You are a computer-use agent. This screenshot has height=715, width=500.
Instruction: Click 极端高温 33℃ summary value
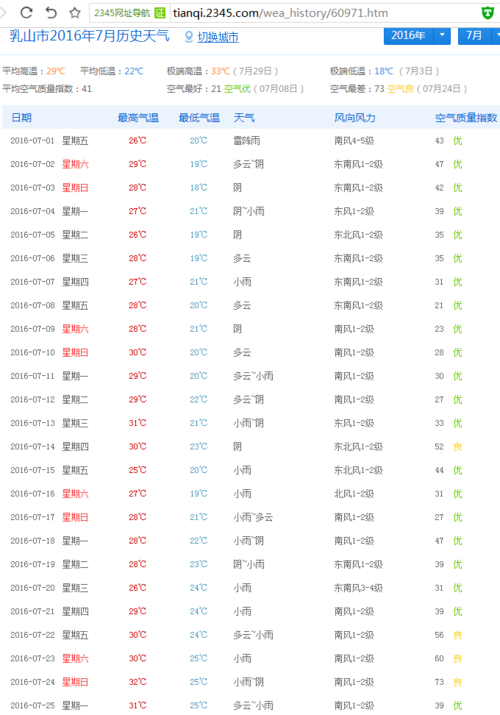[x=222, y=71]
